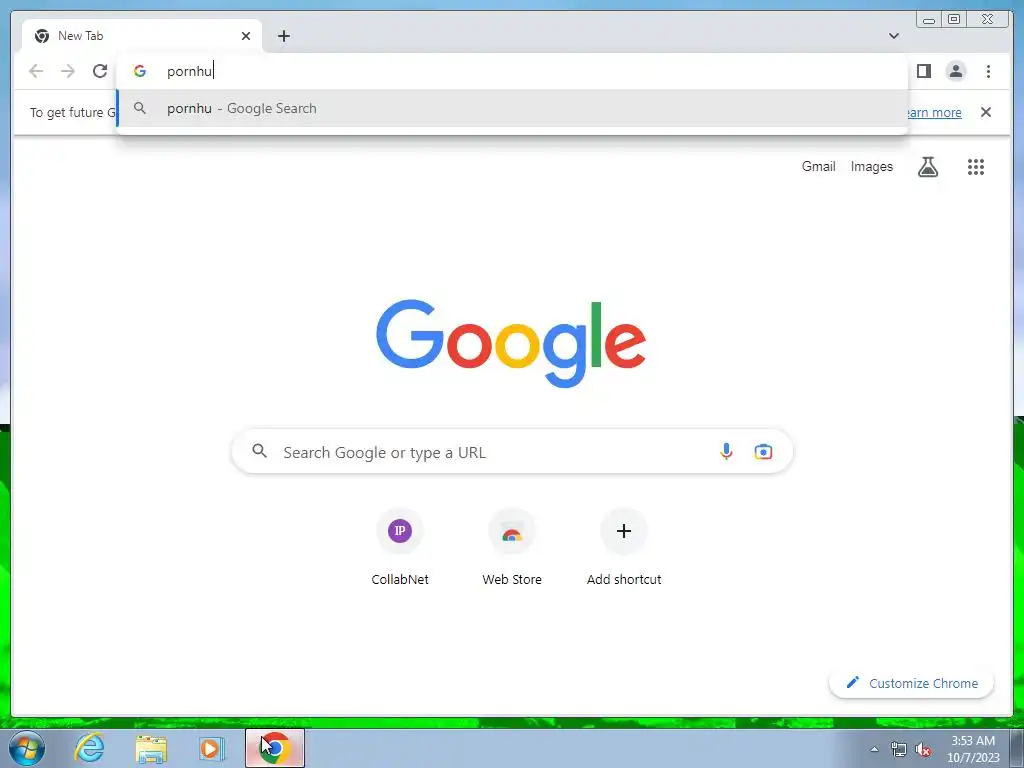This screenshot has height=768, width=1024.
Task: Expand the tab search dropdown arrow
Action: (894, 36)
